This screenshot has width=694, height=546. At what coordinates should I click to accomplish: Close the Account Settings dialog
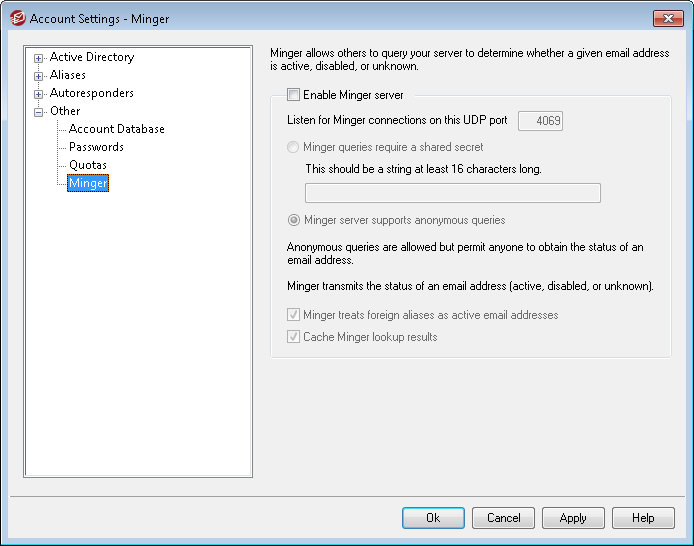(667, 18)
